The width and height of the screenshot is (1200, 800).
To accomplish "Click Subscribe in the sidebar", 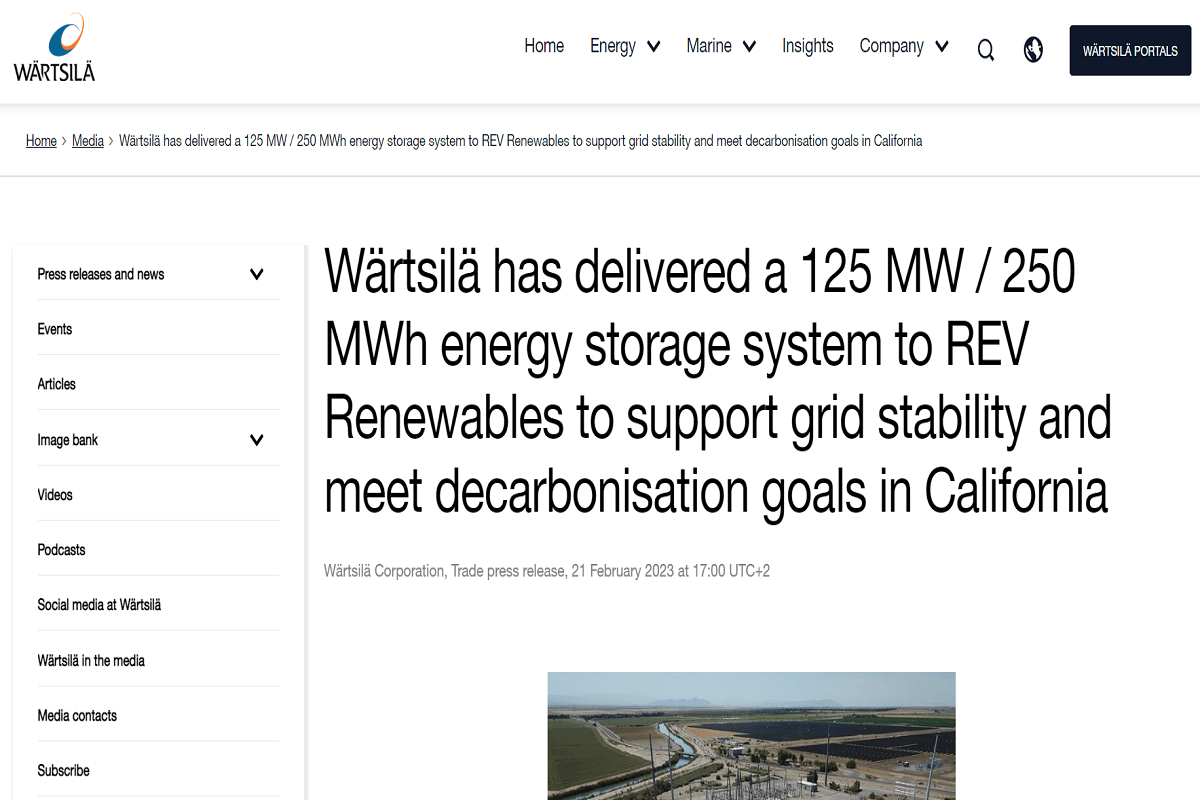I will click(x=63, y=770).
